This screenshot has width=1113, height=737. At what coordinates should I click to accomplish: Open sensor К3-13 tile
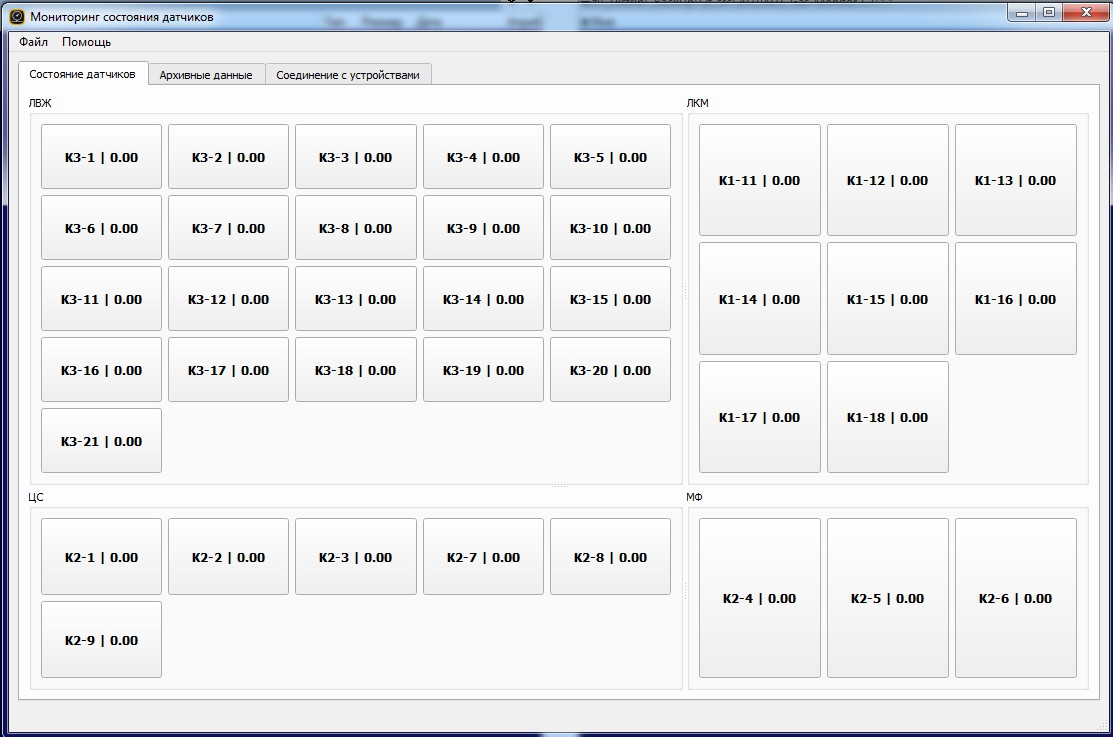click(x=356, y=299)
